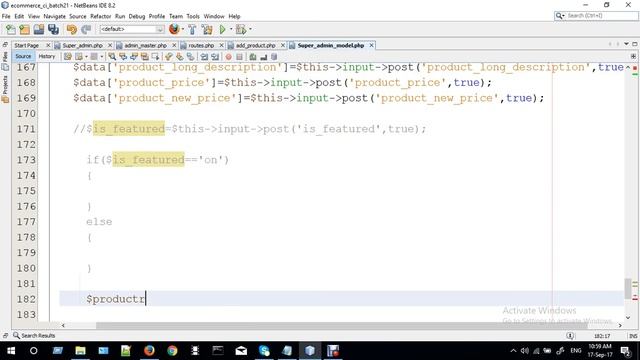
Task: Click the Shift Line Right icon
Action: pos(215,57)
